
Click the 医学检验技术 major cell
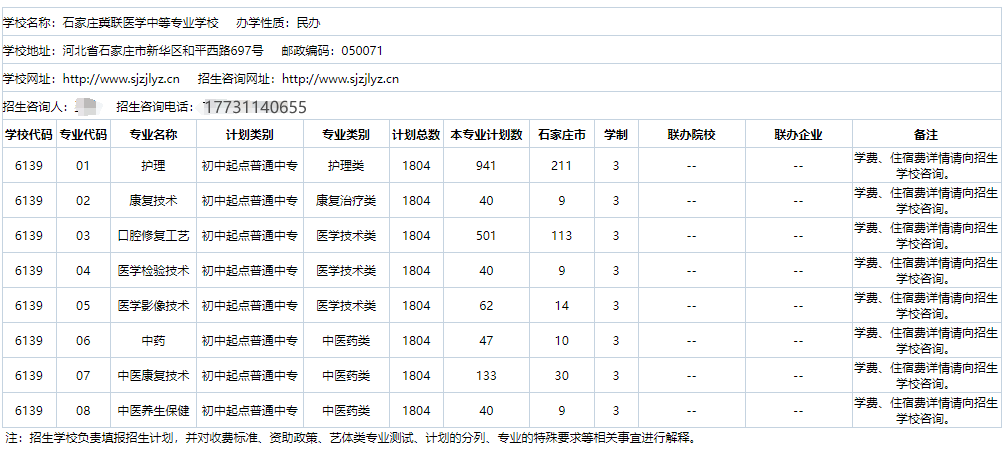[153, 271]
